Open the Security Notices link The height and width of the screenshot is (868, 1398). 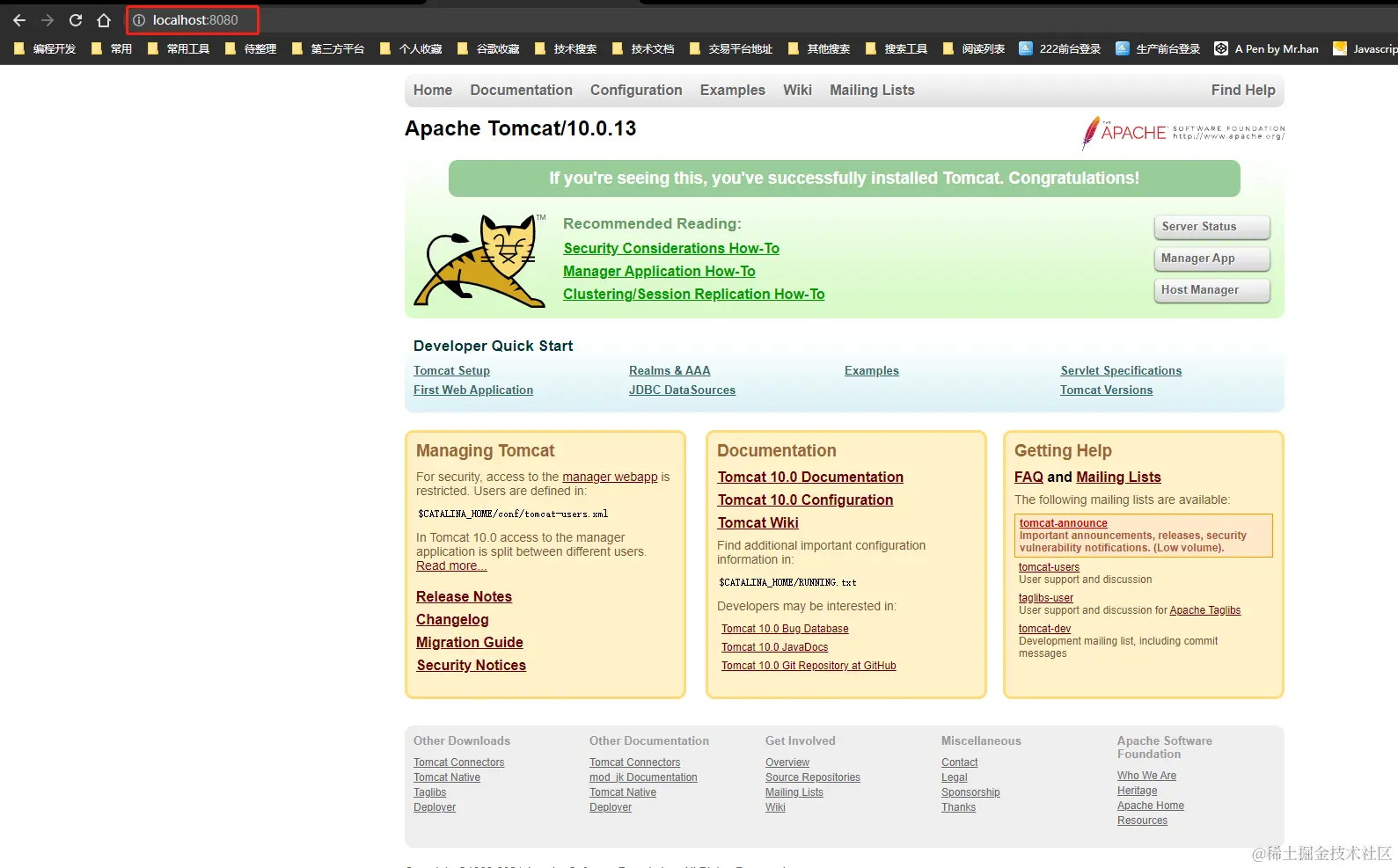click(x=471, y=666)
